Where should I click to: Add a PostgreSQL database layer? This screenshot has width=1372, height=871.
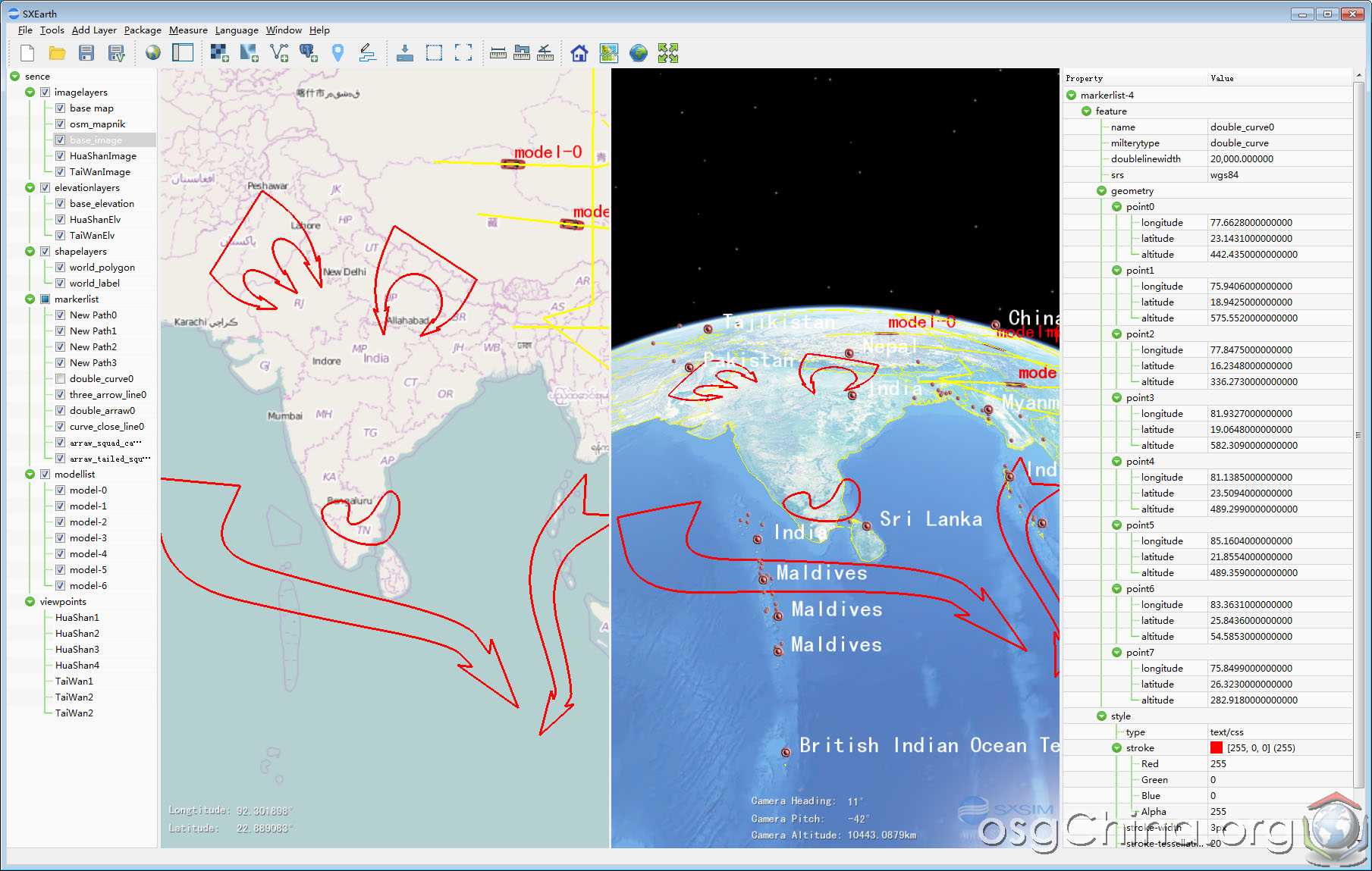pyautogui.click(x=309, y=52)
